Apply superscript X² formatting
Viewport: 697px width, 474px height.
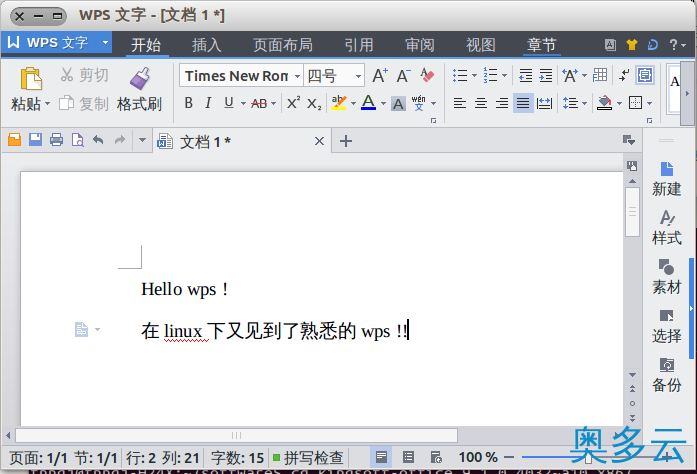(293, 103)
